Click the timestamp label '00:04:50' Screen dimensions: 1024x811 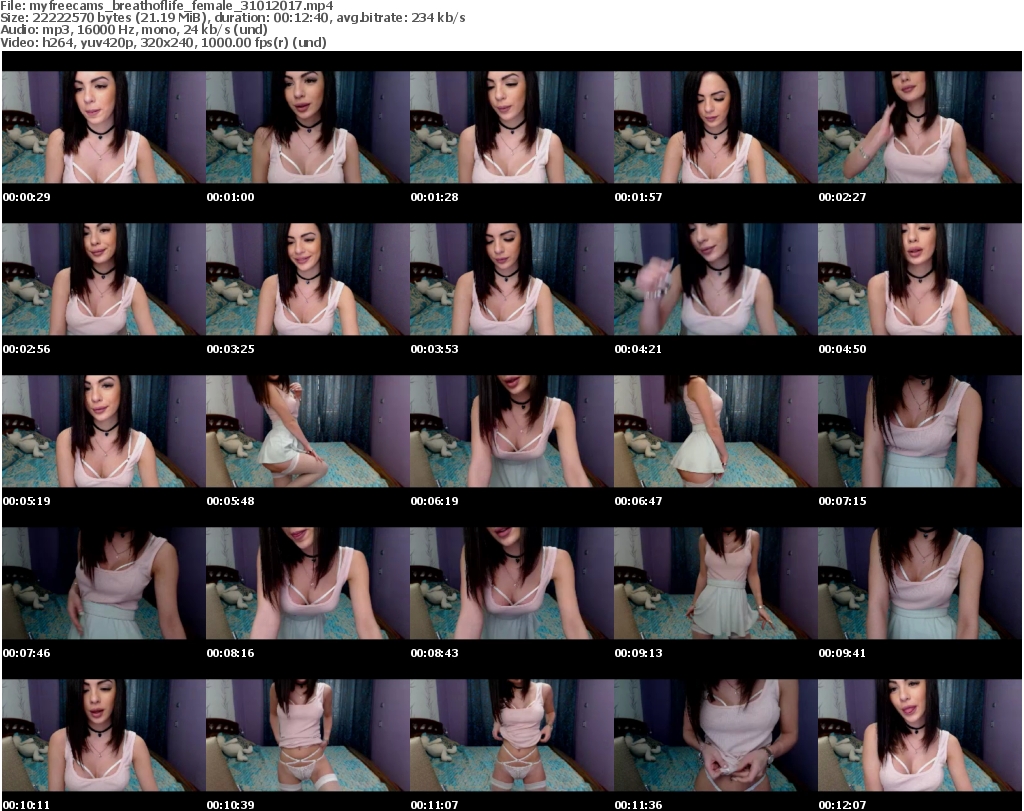point(842,349)
